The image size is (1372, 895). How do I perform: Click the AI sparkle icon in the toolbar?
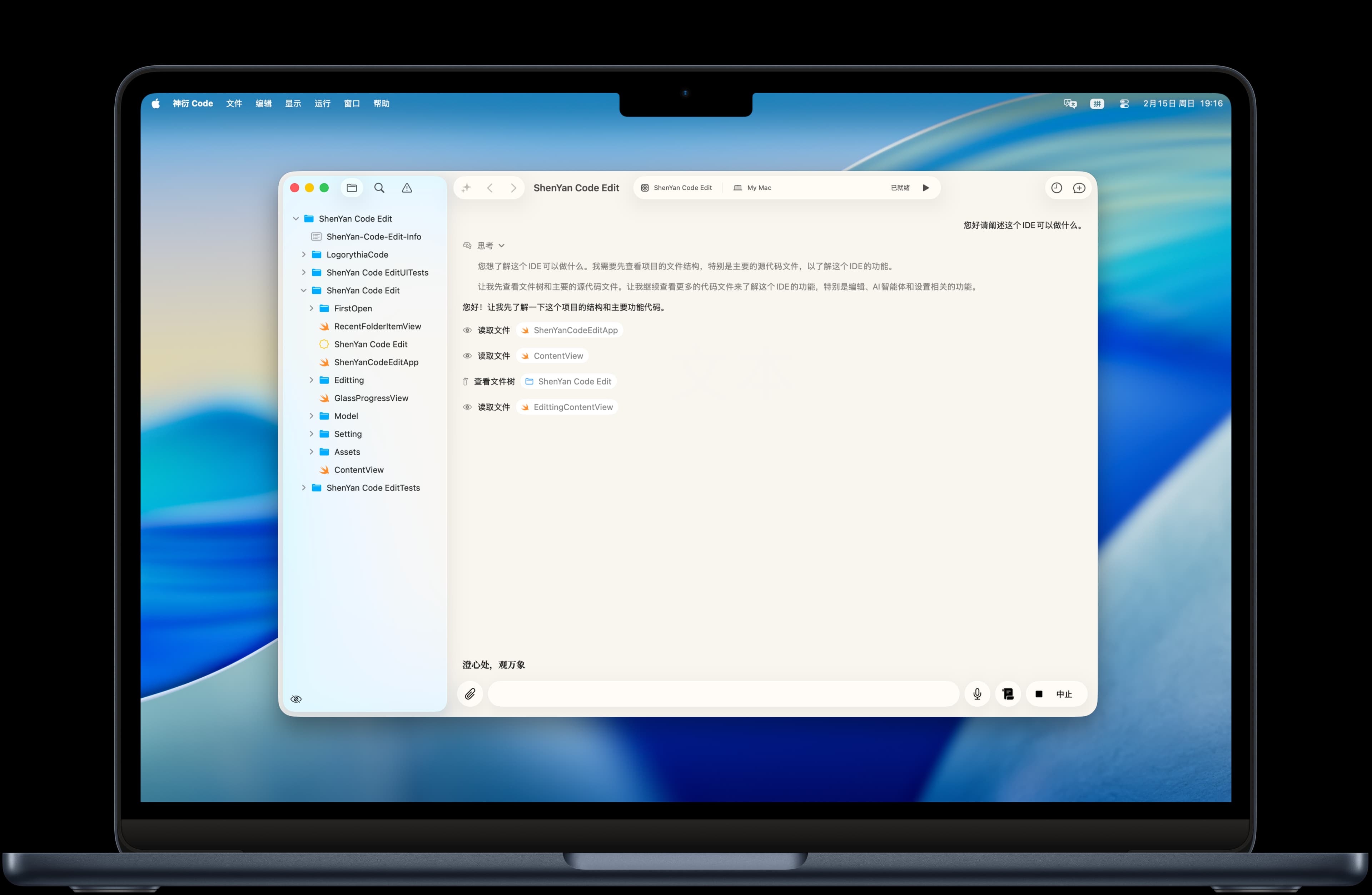[x=466, y=187]
